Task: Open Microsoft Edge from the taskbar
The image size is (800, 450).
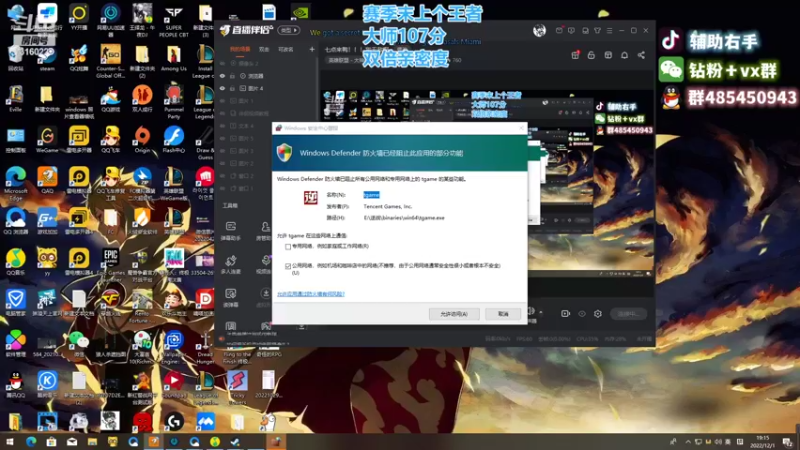Action: (31, 442)
